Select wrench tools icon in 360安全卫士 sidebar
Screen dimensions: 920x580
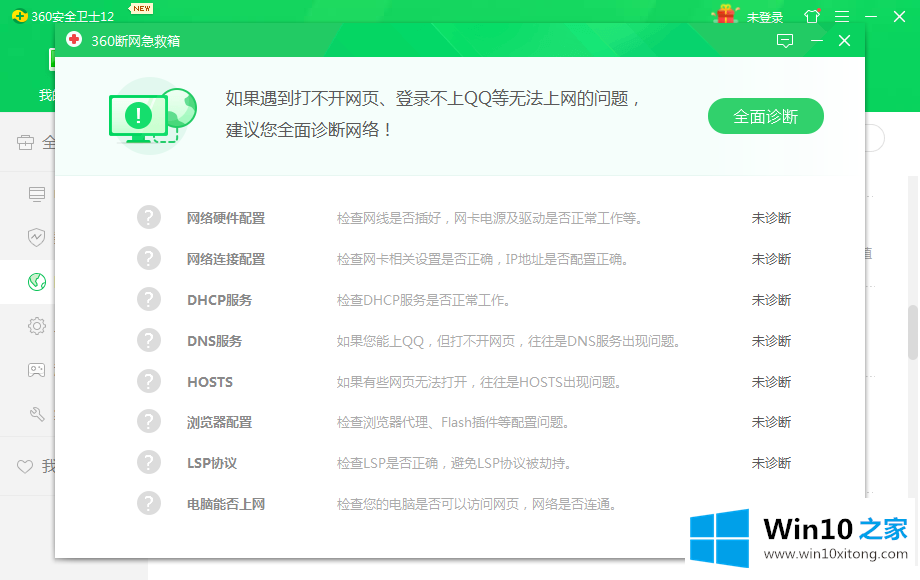[37, 414]
